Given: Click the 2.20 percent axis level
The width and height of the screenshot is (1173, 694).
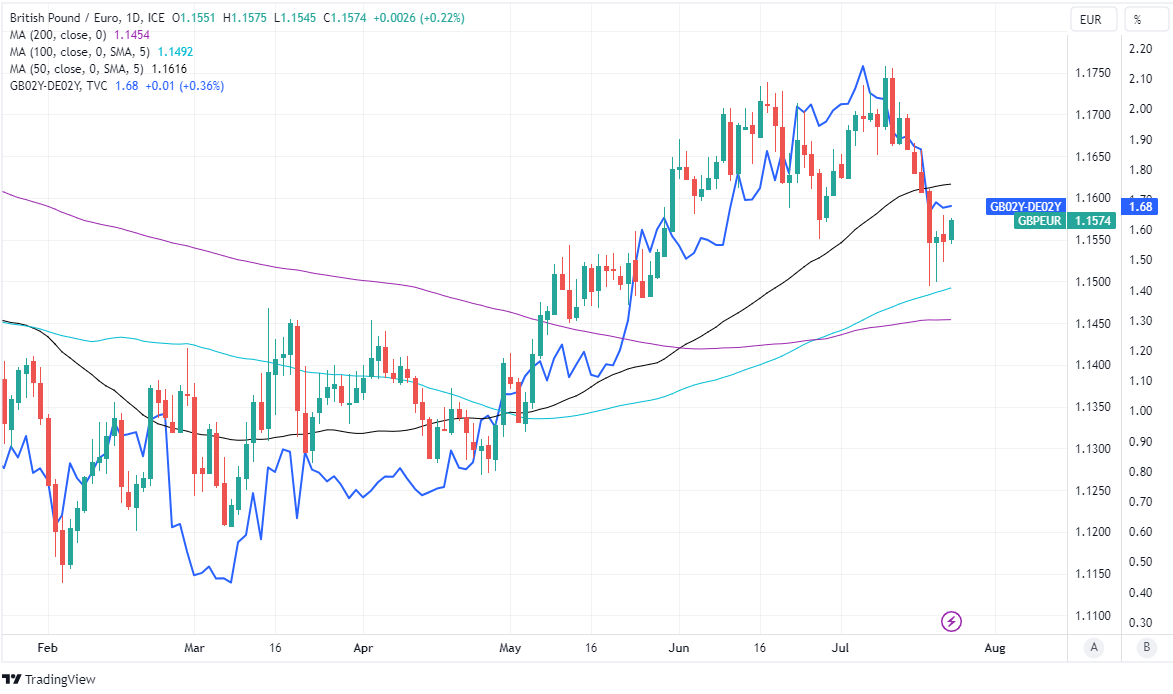Looking at the screenshot, I should tap(1137, 49).
